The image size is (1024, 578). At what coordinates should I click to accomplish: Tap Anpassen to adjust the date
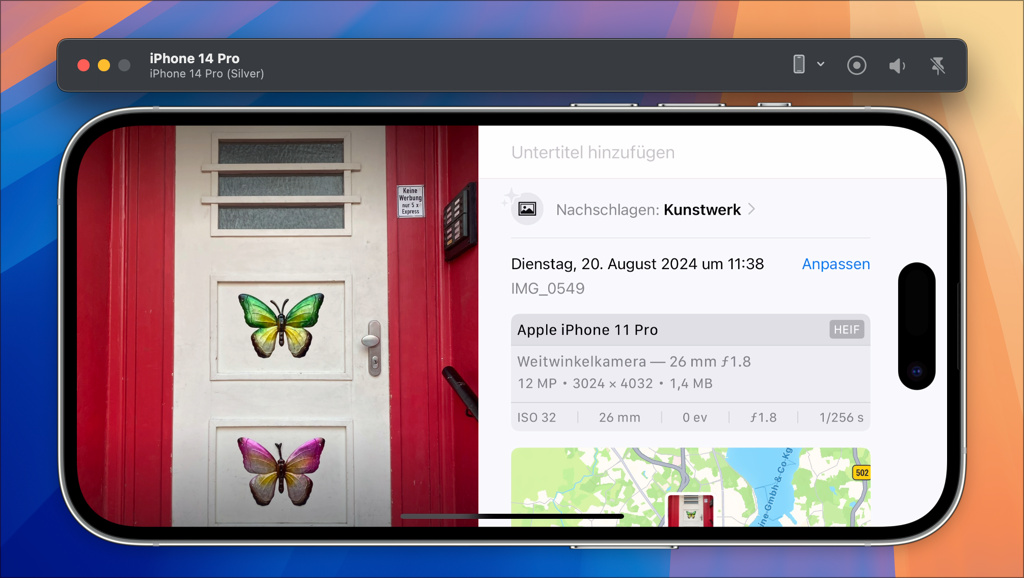(835, 264)
